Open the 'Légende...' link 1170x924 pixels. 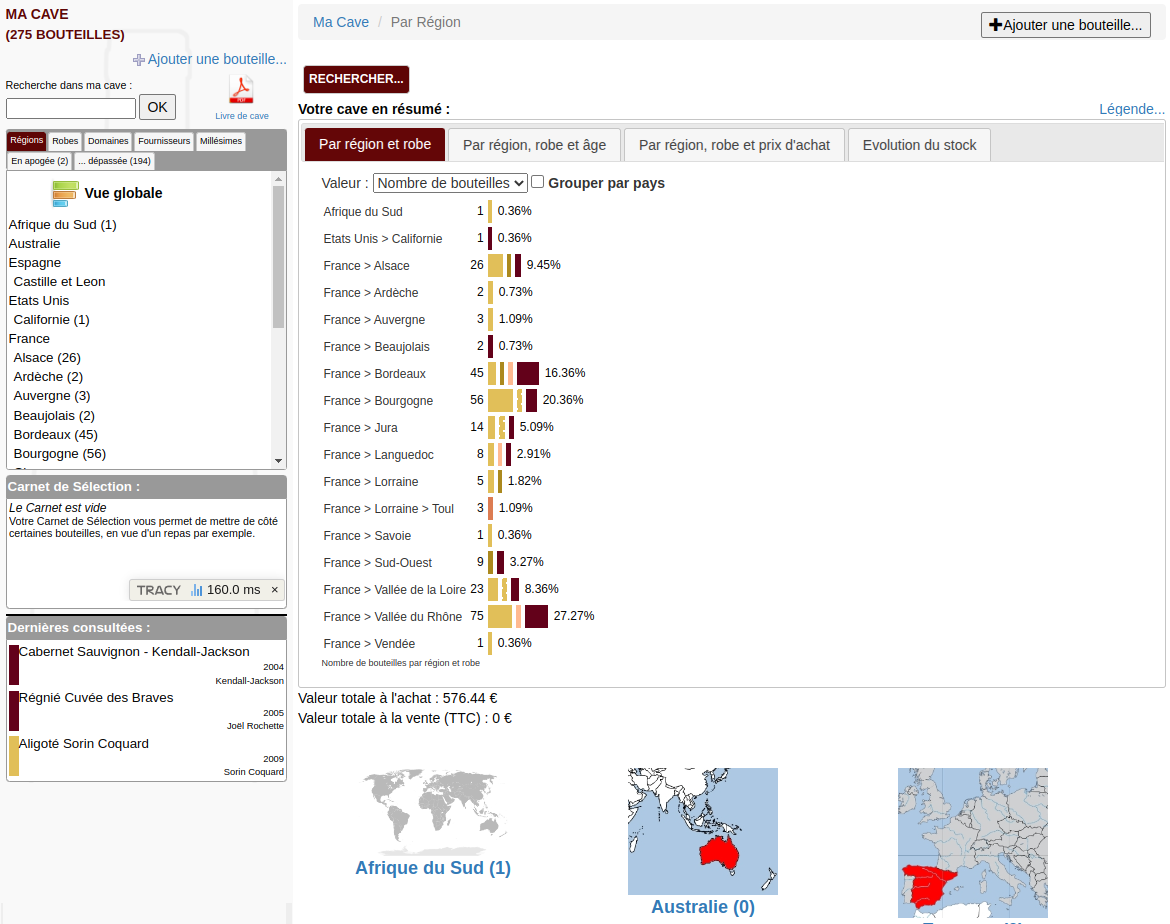point(1130,108)
